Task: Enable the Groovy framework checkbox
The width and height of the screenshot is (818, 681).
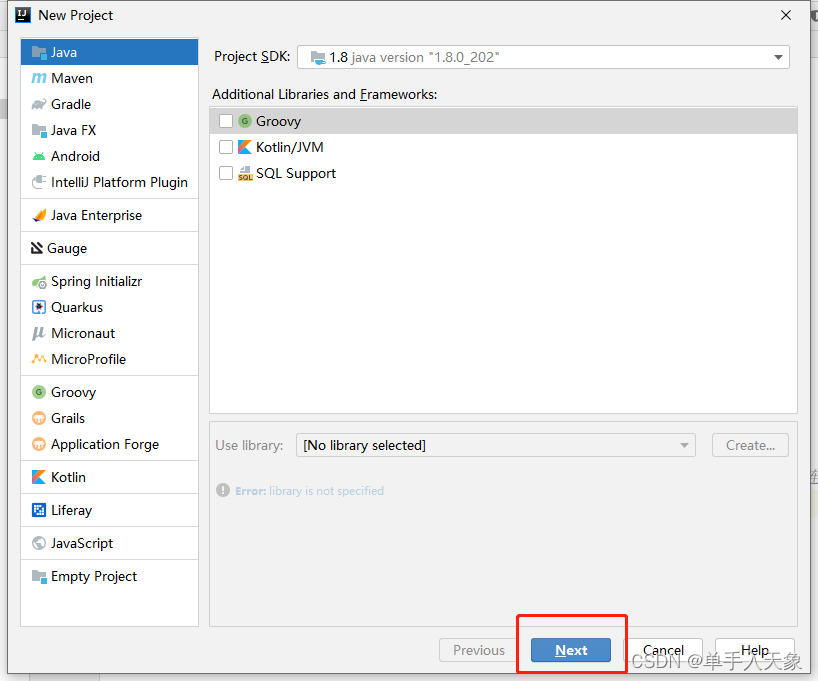Action: click(226, 121)
